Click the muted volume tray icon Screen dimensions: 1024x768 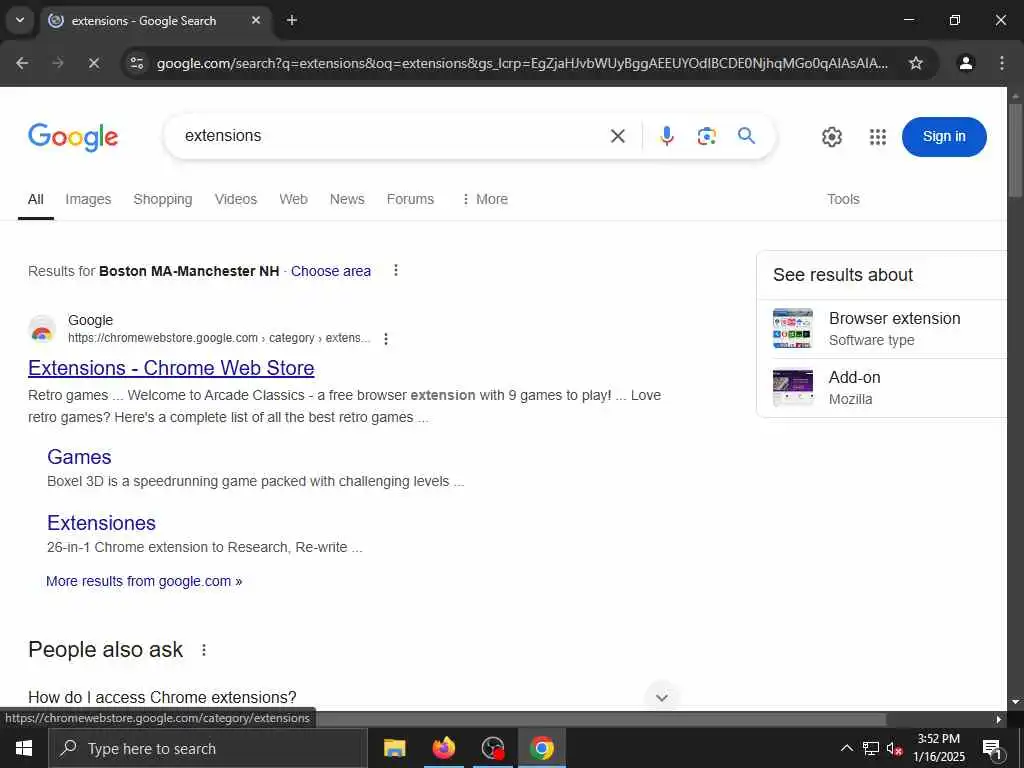pos(894,748)
